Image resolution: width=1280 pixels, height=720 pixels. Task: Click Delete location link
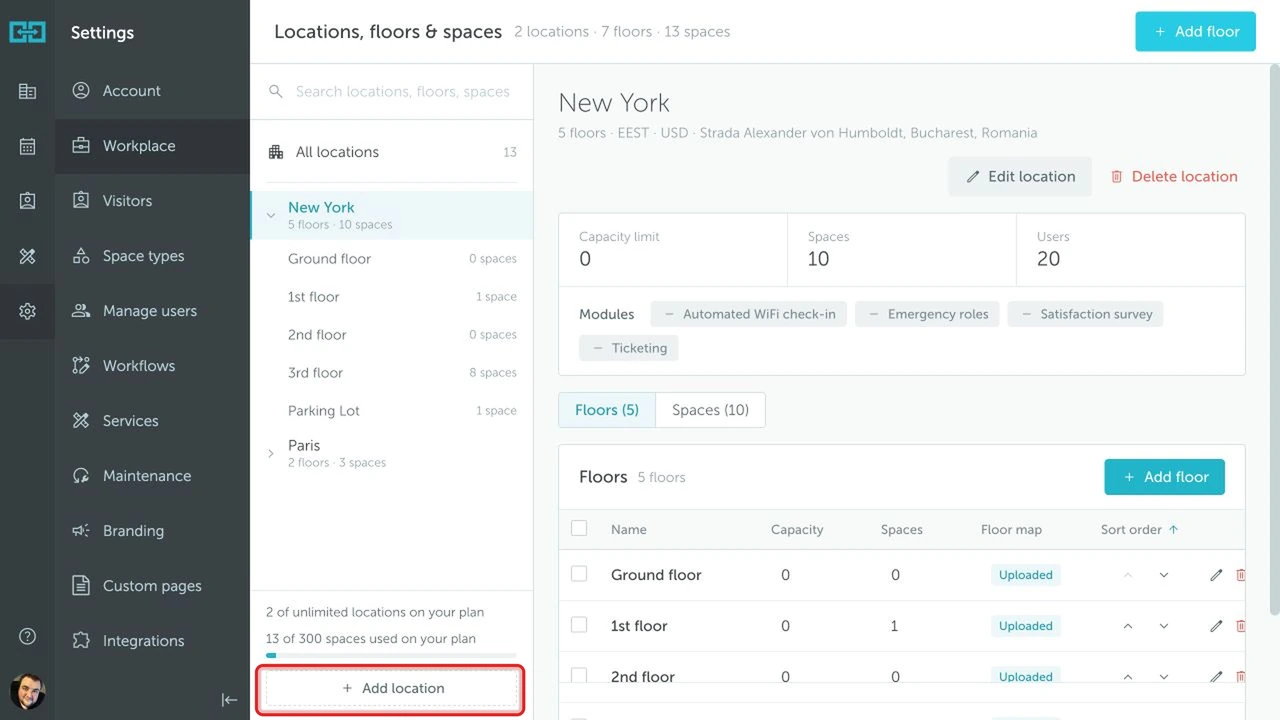tap(1174, 177)
